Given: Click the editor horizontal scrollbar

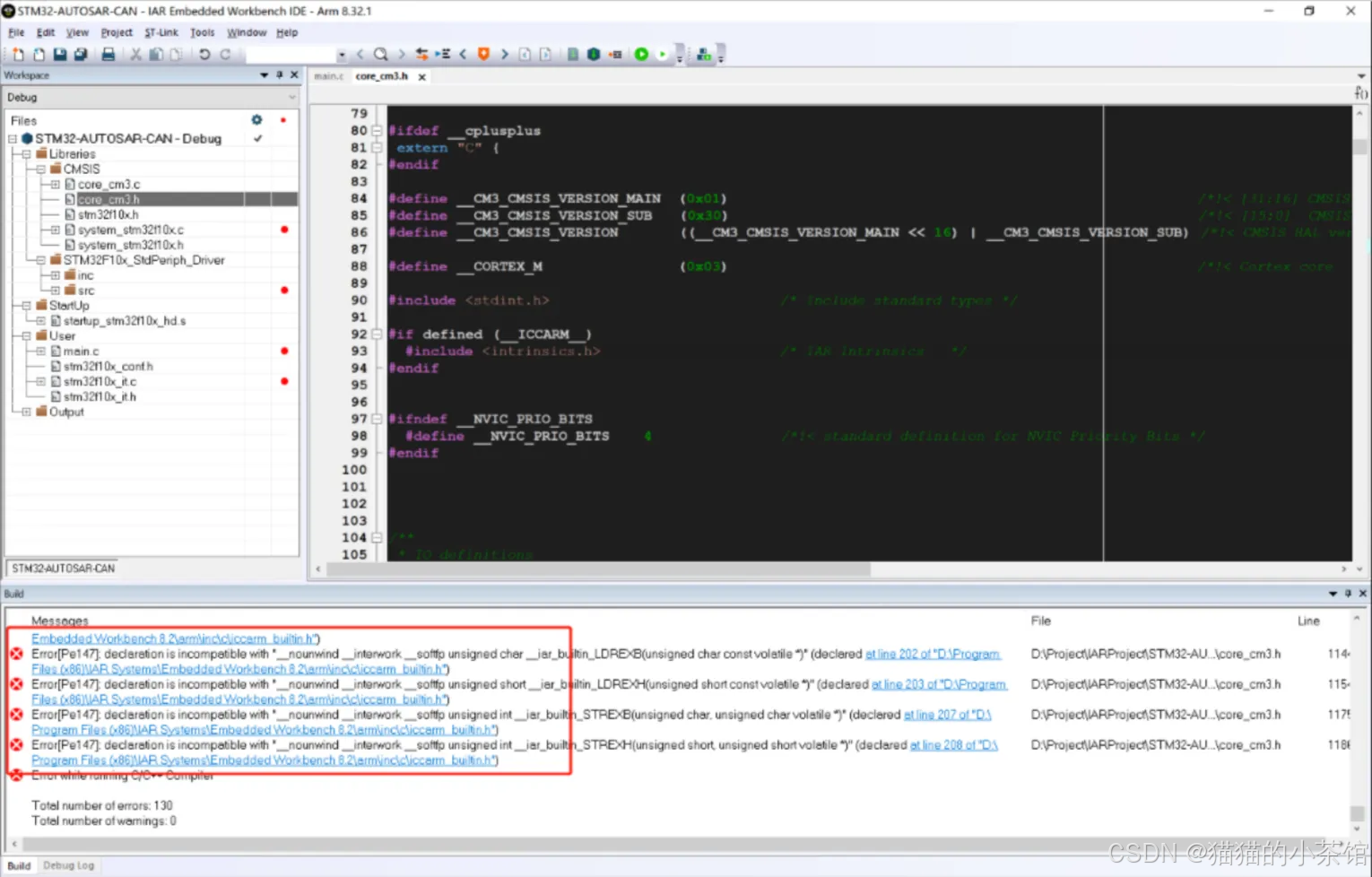Looking at the screenshot, I should click(x=599, y=569).
